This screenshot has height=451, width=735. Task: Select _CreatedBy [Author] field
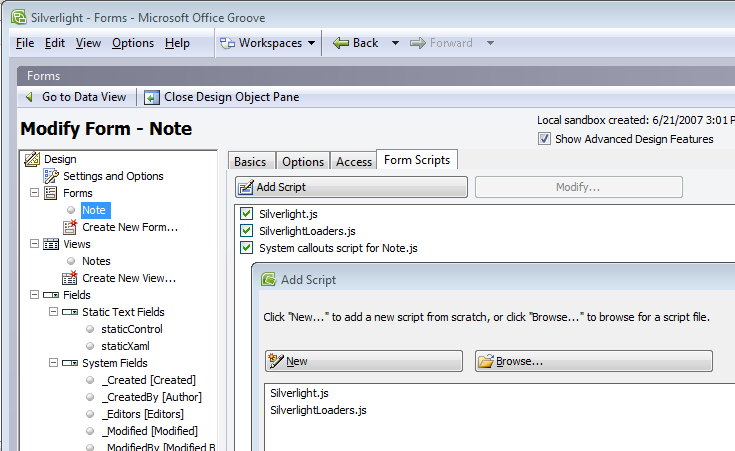coord(151,397)
